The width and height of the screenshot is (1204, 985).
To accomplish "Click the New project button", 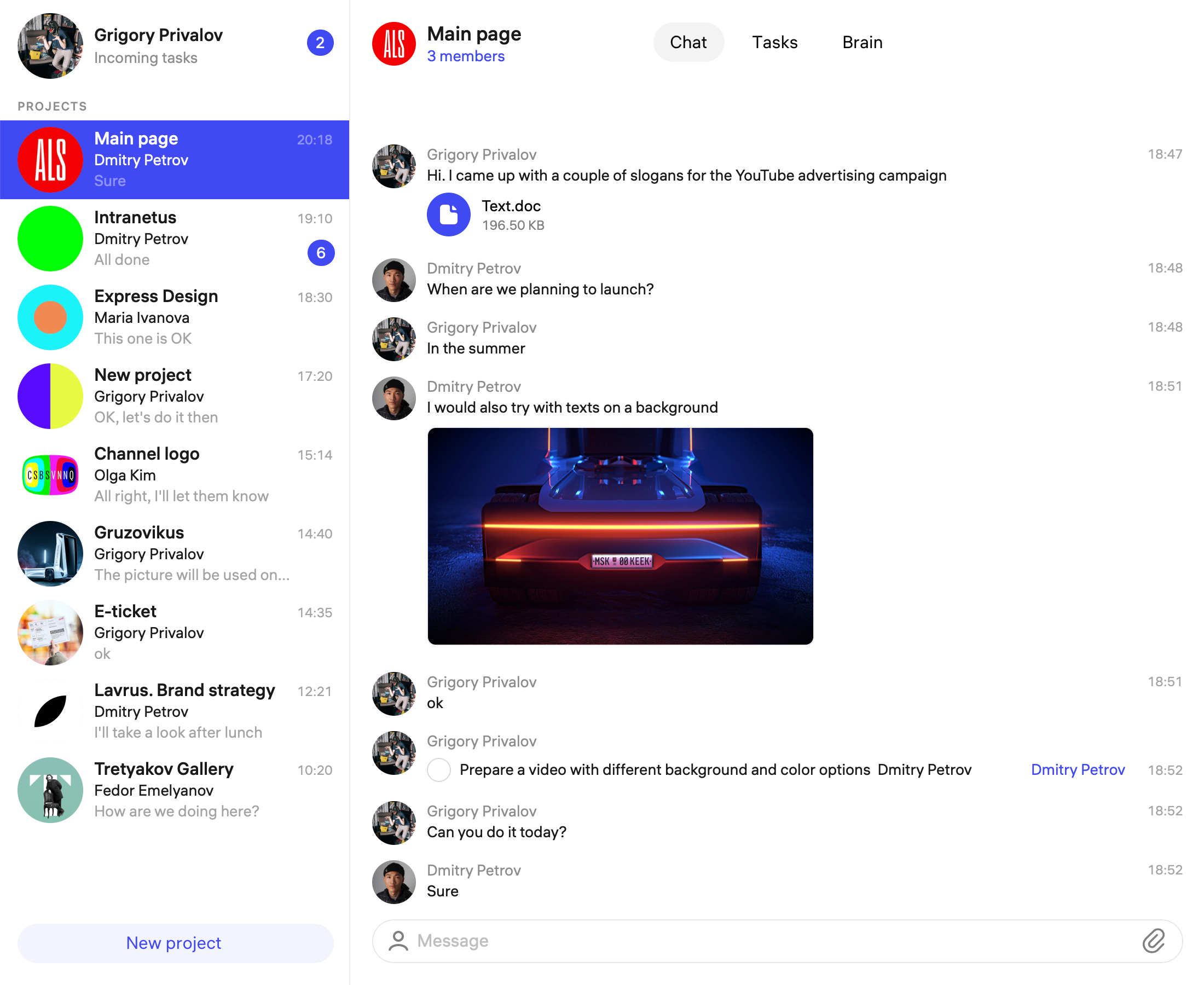I will [x=175, y=942].
